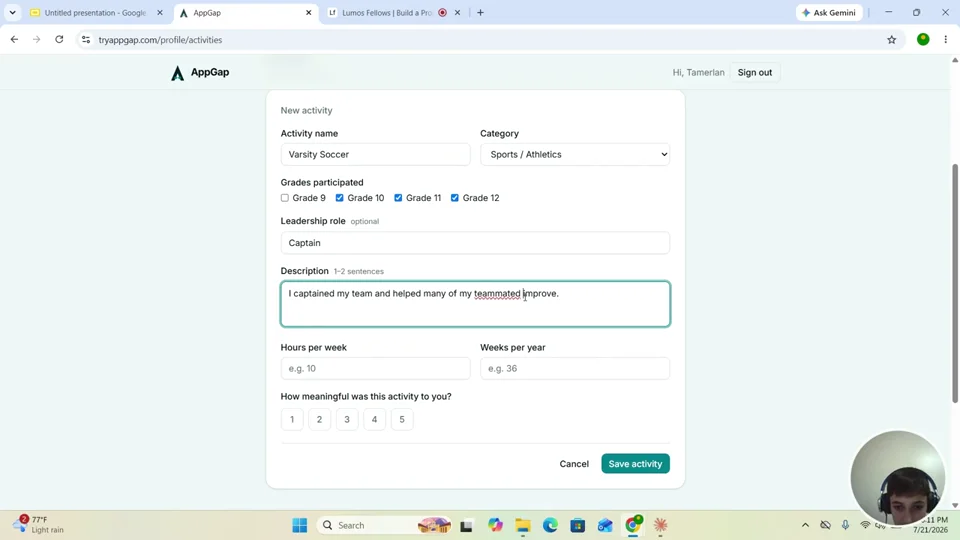Click the Sign out button
Image resolution: width=960 pixels, height=540 pixels.
(754, 72)
